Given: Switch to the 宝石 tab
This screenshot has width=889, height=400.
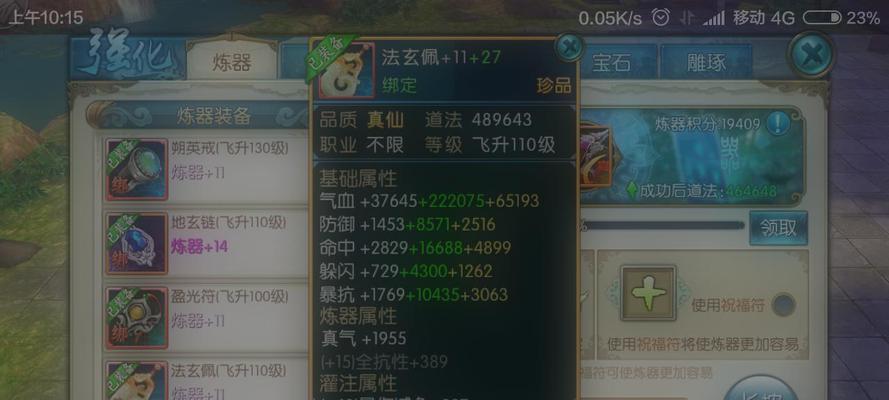Looking at the screenshot, I should [611, 62].
